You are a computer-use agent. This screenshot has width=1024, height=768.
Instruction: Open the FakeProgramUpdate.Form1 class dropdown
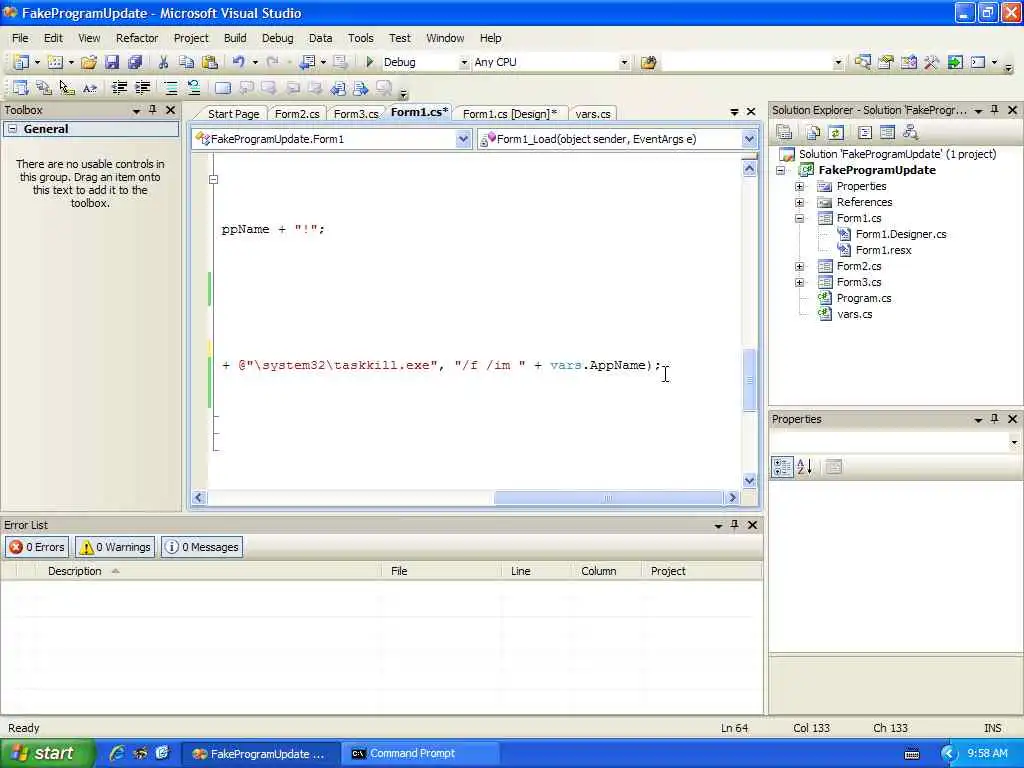pos(463,138)
